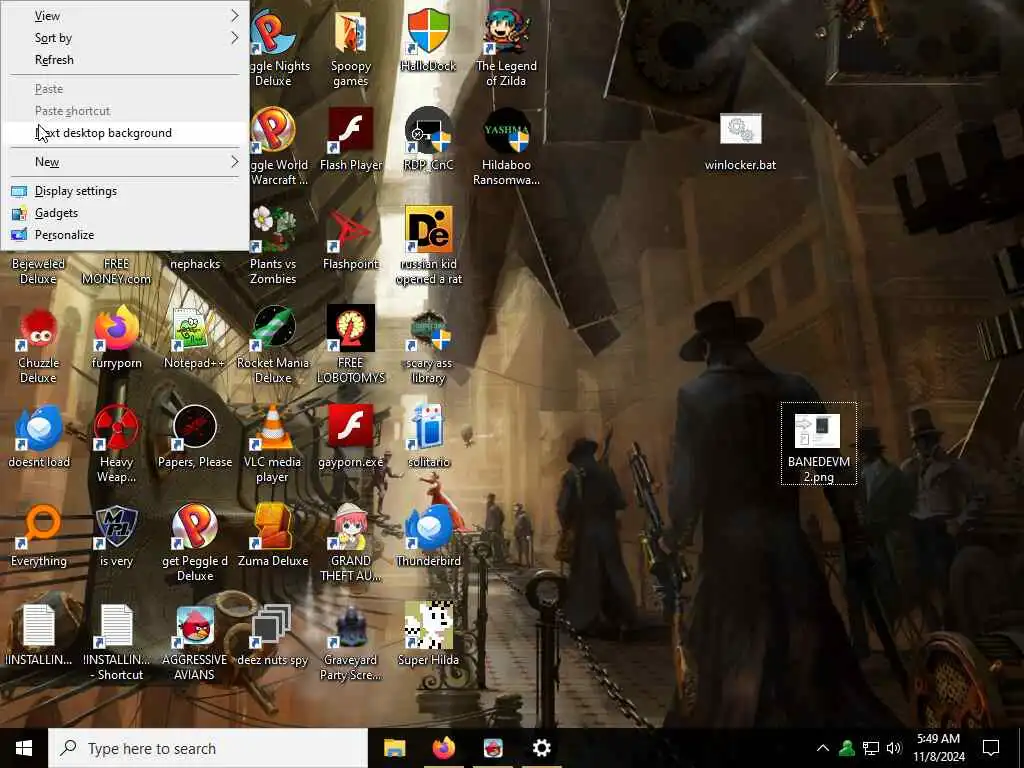The height and width of the screenshot is (768, 1024).
Task: Select the nephacks icon label
Action: [195, 264]
